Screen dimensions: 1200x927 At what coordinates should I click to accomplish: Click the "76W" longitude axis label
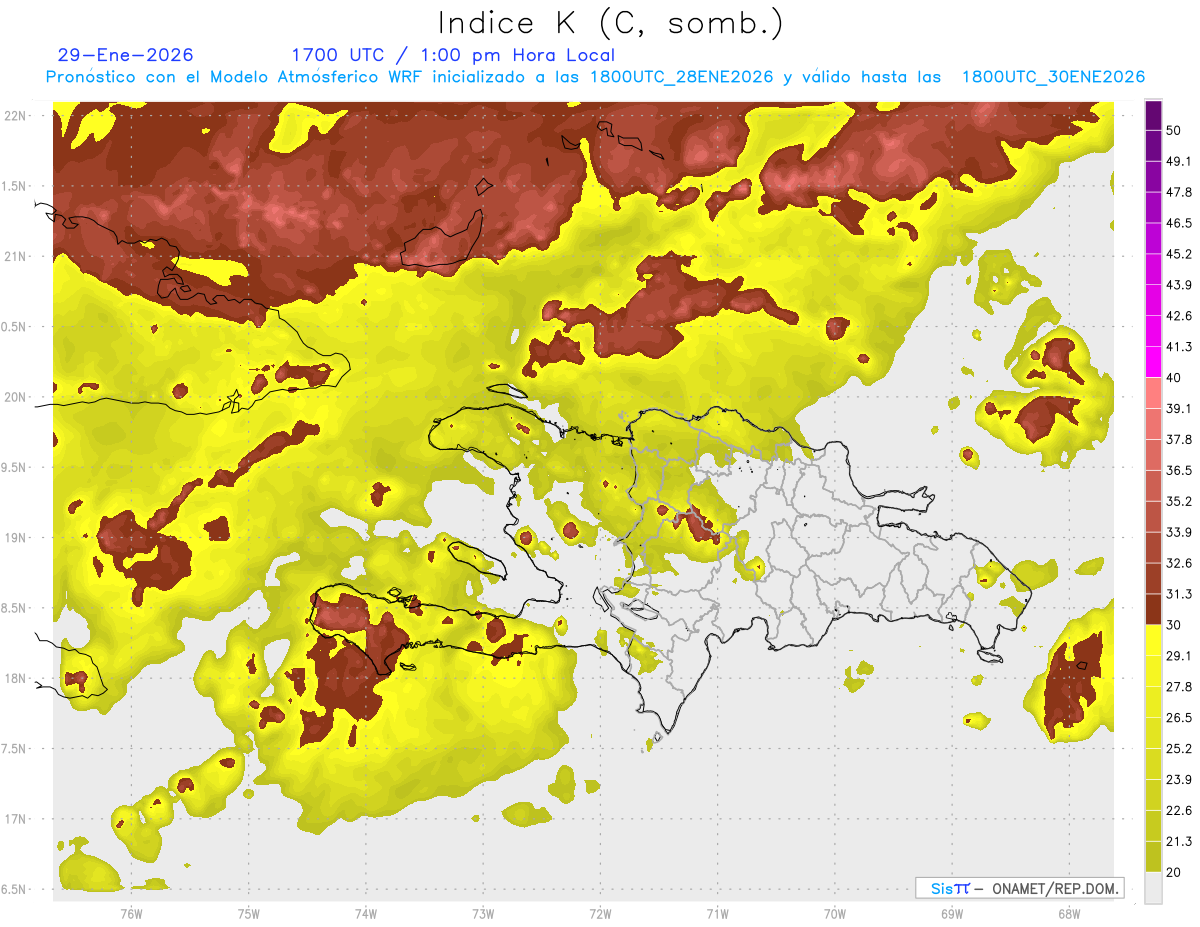[x=131, y=914]
